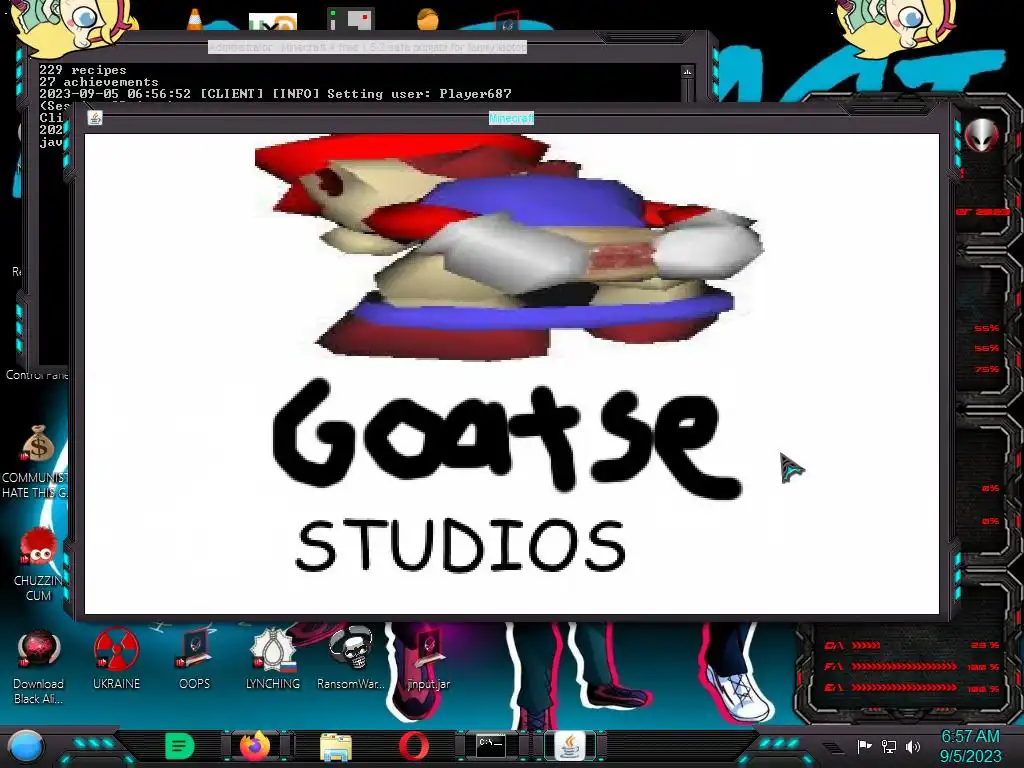Select the money bag COMMUNIST desktop shortcut
Viewport: 1024px width, 768px height.
[x=37, y=462]
